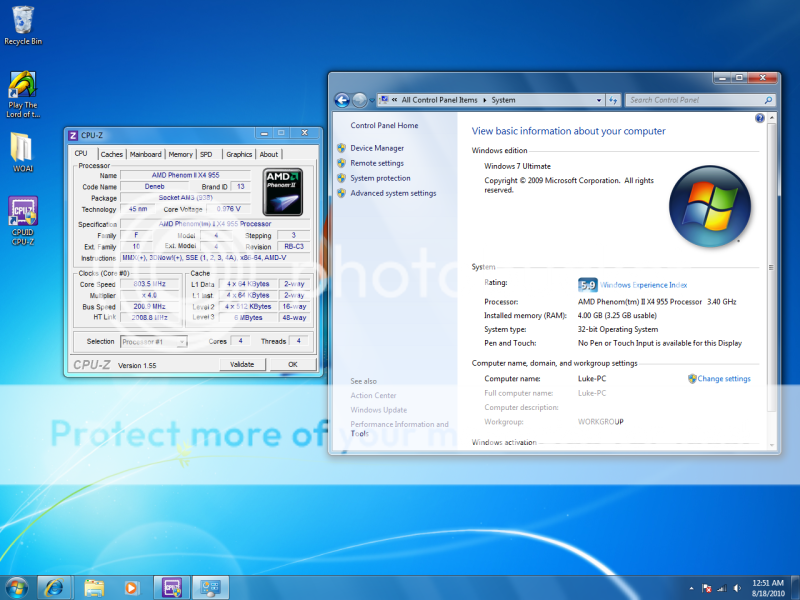Open the WOAI folder on desktop

[22, 153]
